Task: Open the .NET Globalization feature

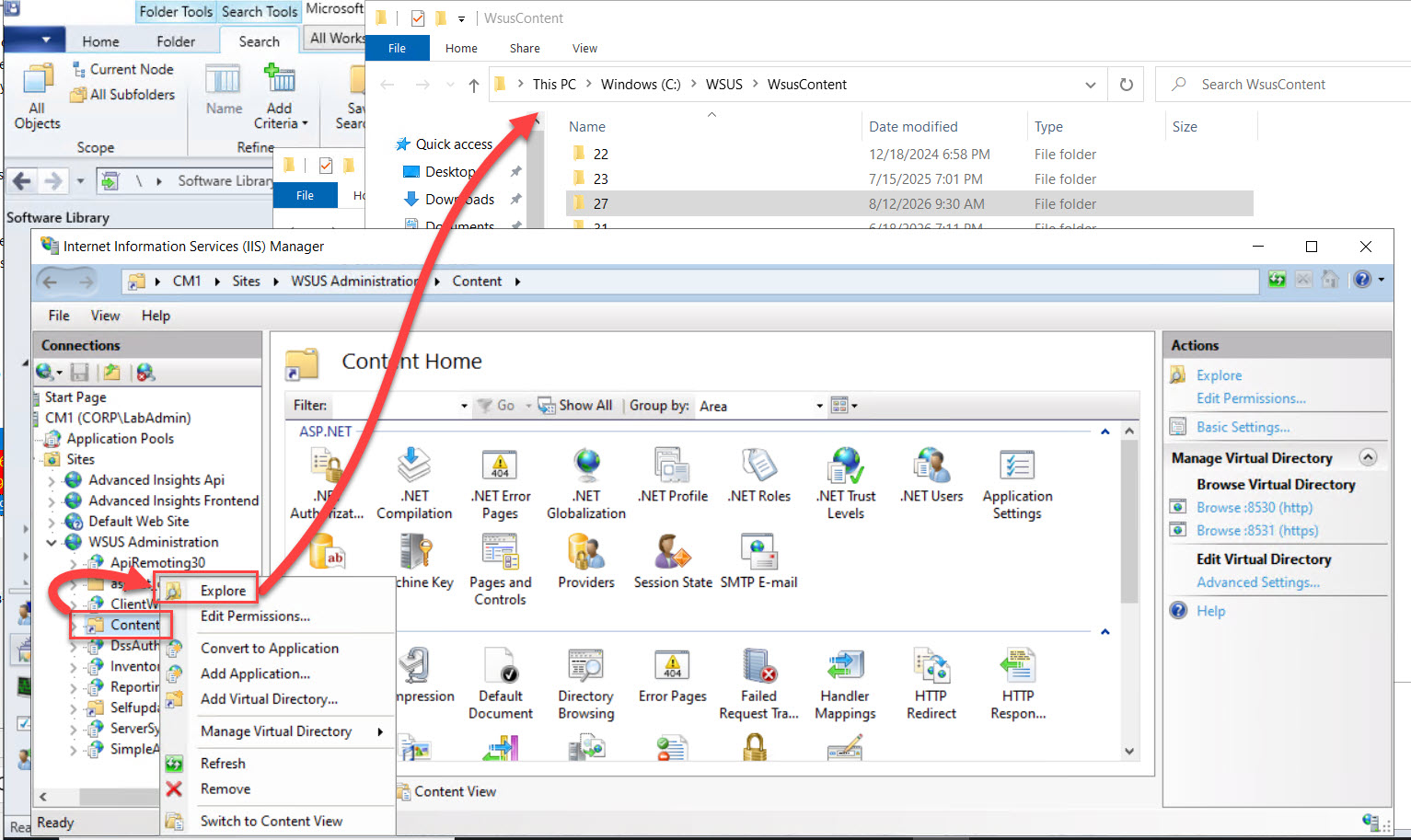Action: point(586,484)
